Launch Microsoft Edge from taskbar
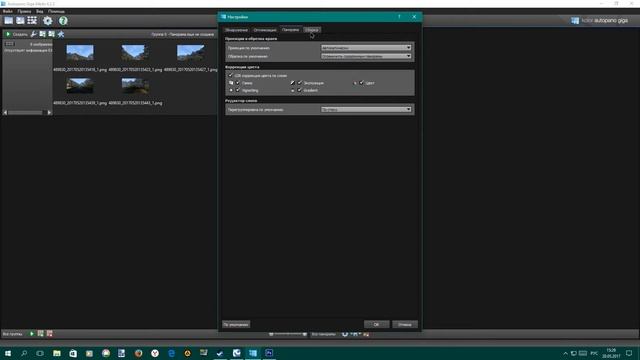The image size is (640, 360). [x=171, y=353]
